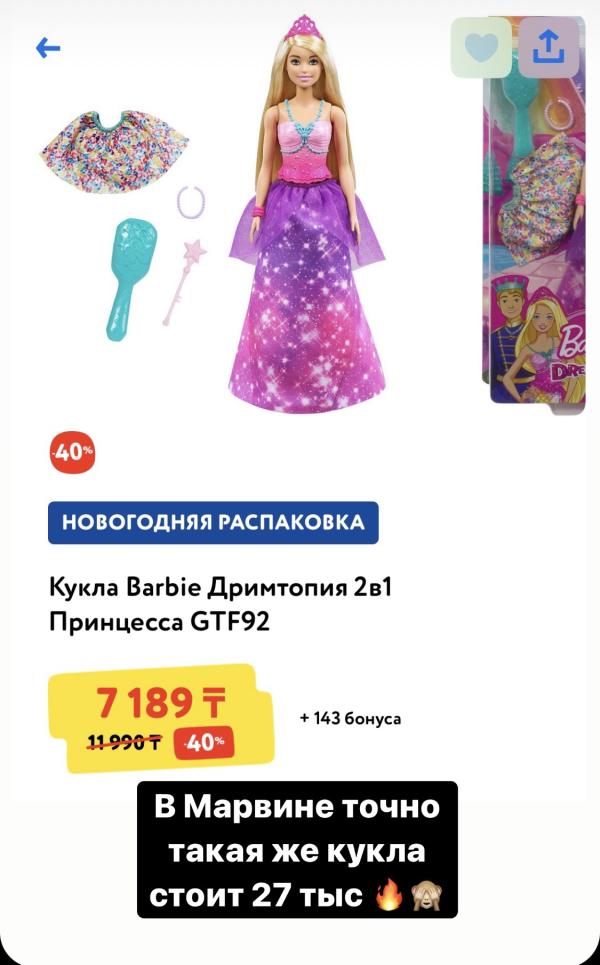Image resolution: width=600 pixels, height=965 pixels.
Task: Open the Новогодняя распаковка promo label
Action: 213,523
